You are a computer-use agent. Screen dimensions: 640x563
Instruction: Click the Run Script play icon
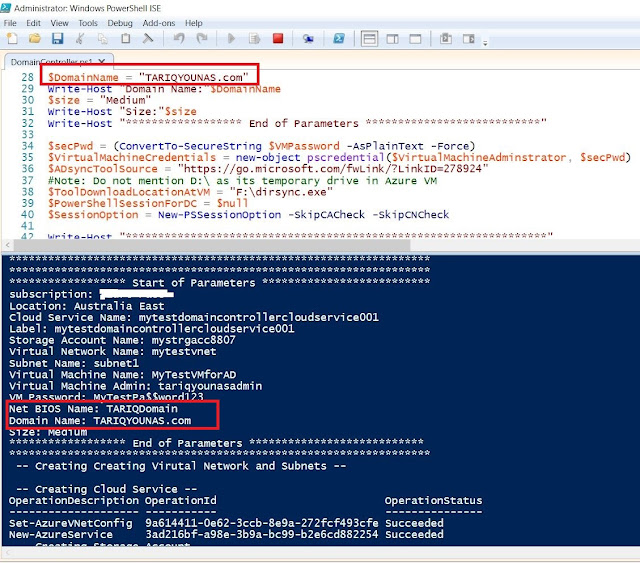point(231,39)
